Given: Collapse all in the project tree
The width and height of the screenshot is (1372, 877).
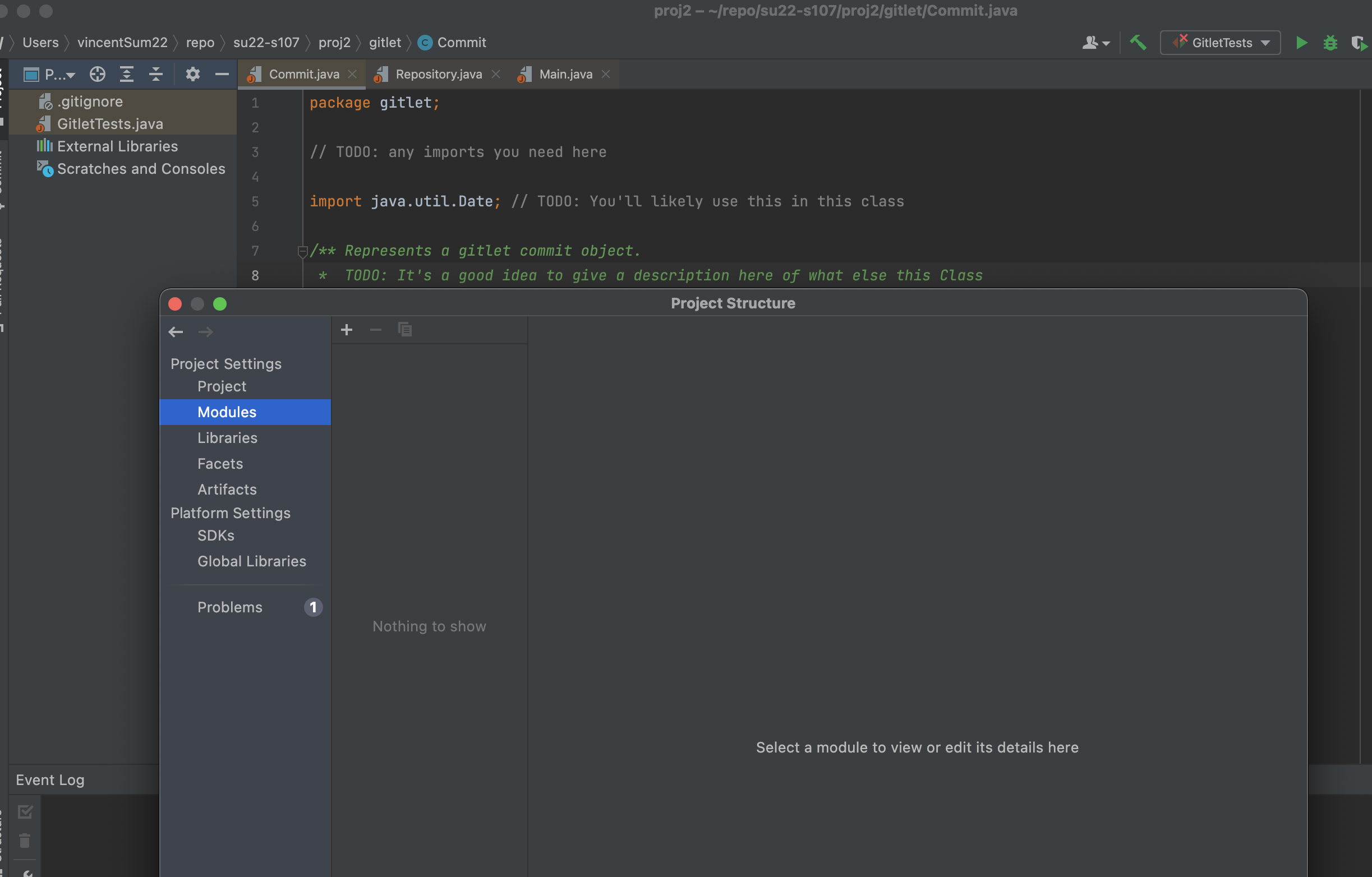Looking at the screenshot, I should (x=155, y=74).
